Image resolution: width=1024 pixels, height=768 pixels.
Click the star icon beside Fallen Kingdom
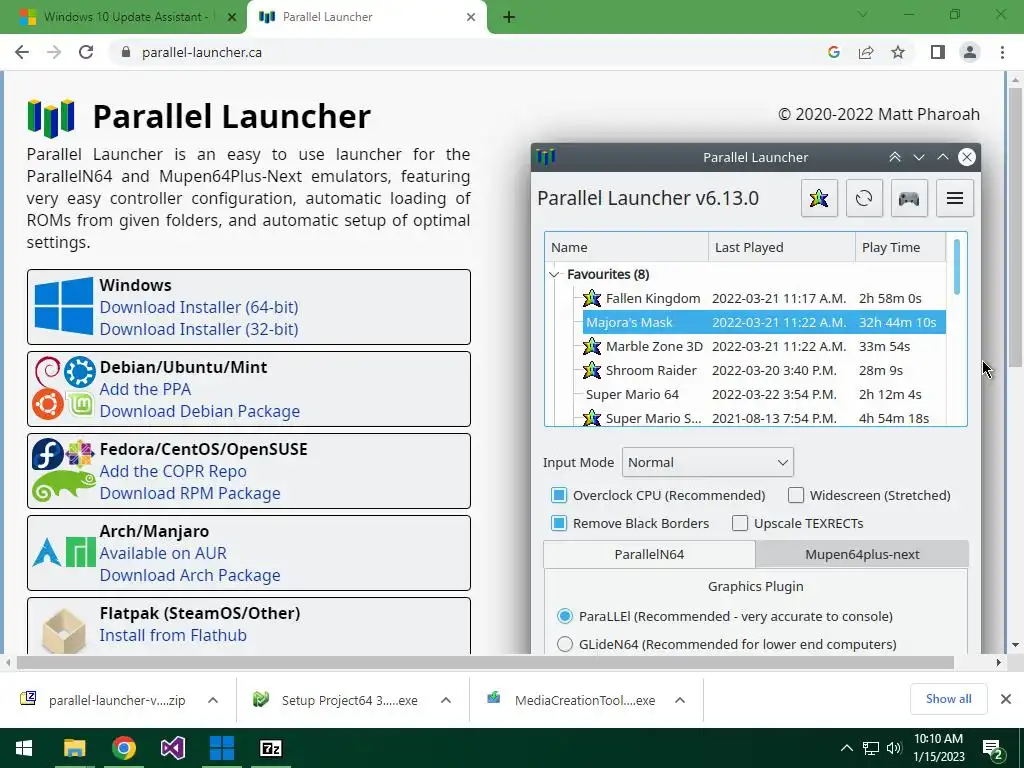point(592,298)
